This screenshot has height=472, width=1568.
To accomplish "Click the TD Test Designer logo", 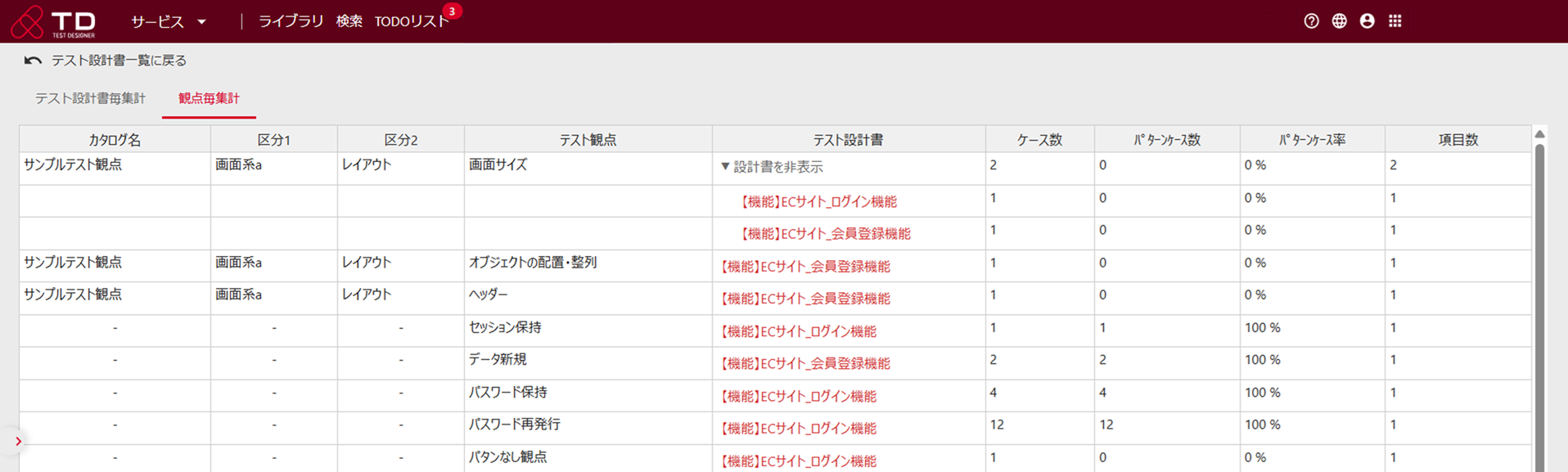I will 54,22.
